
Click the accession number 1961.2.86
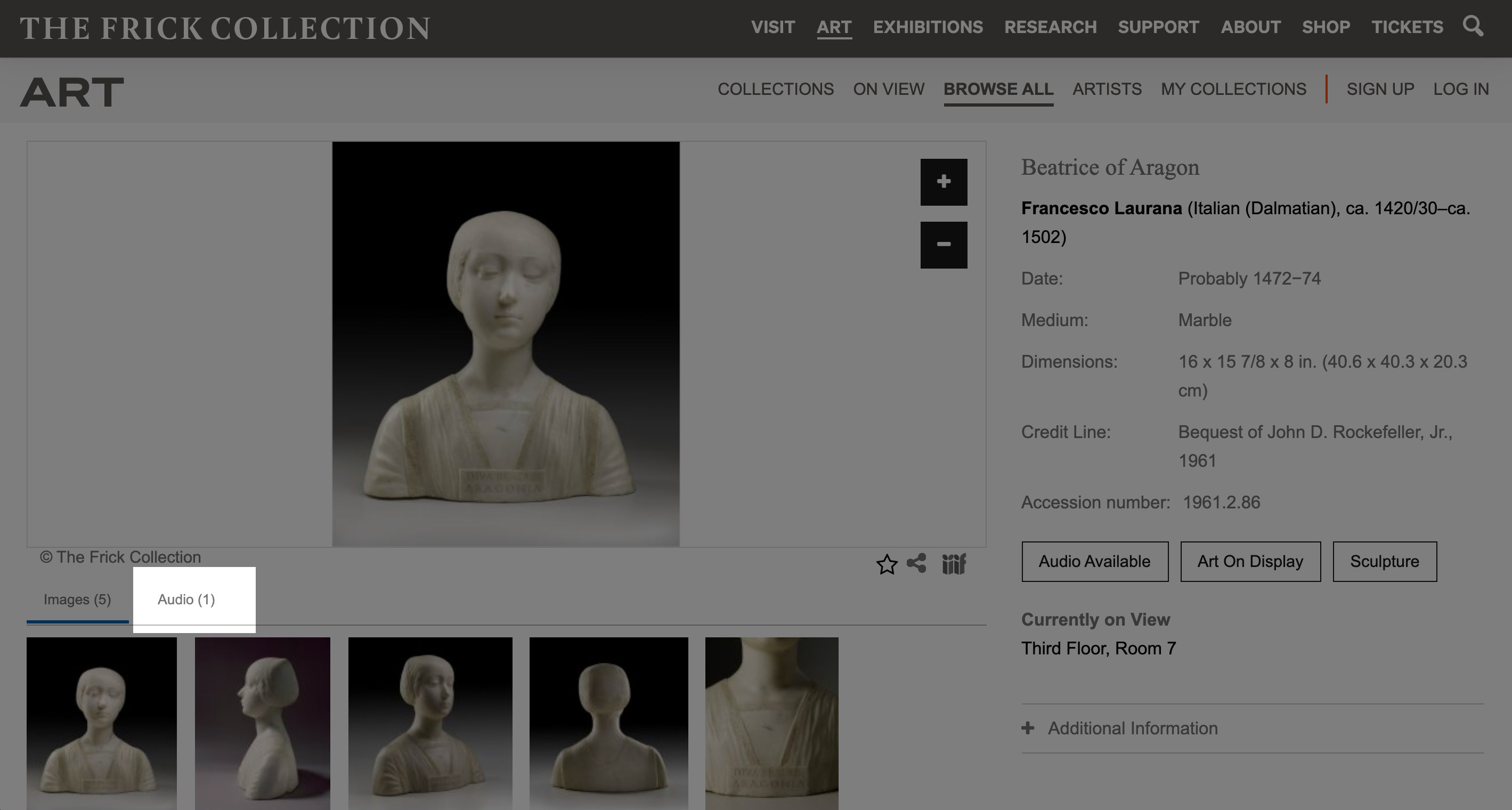tap(1221, 503)
